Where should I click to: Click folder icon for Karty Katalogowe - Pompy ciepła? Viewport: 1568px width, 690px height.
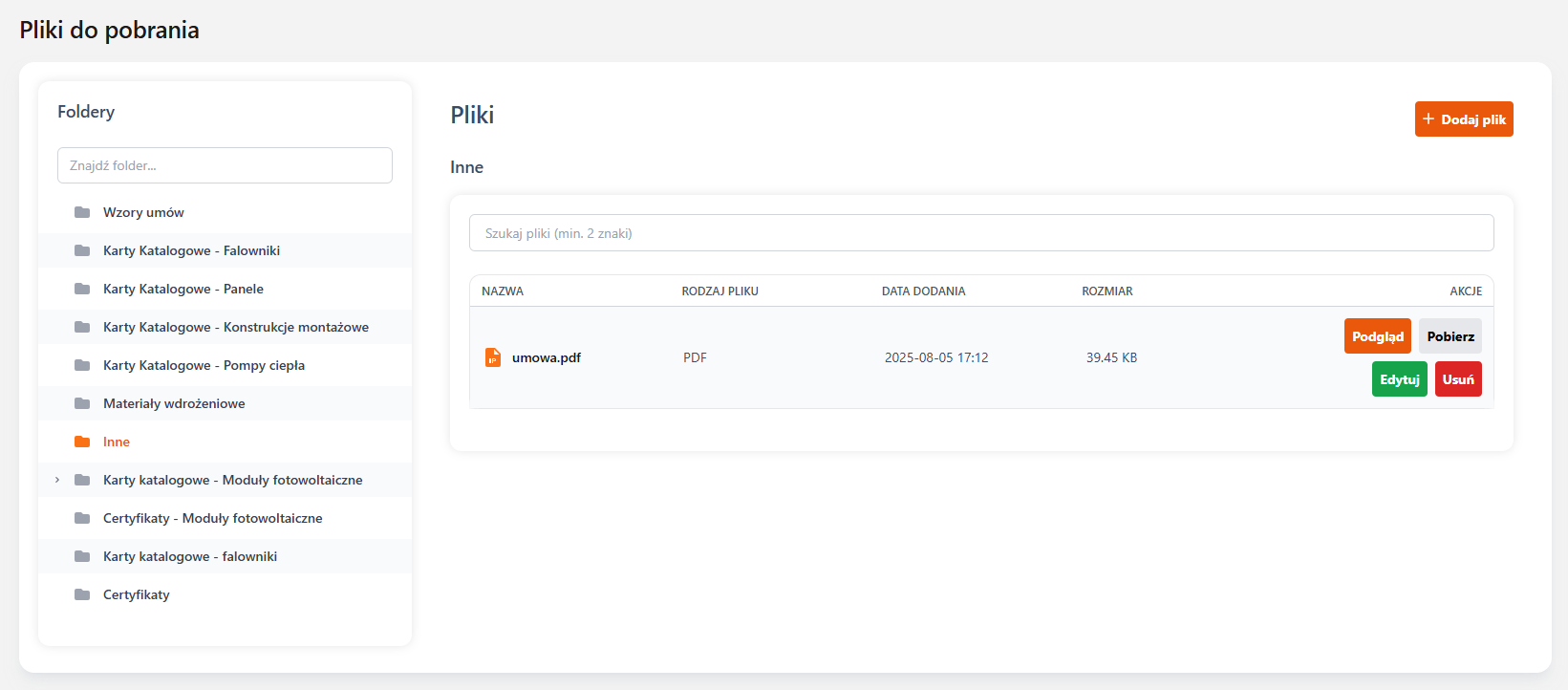pyautogui.click(x=82, y=365)
